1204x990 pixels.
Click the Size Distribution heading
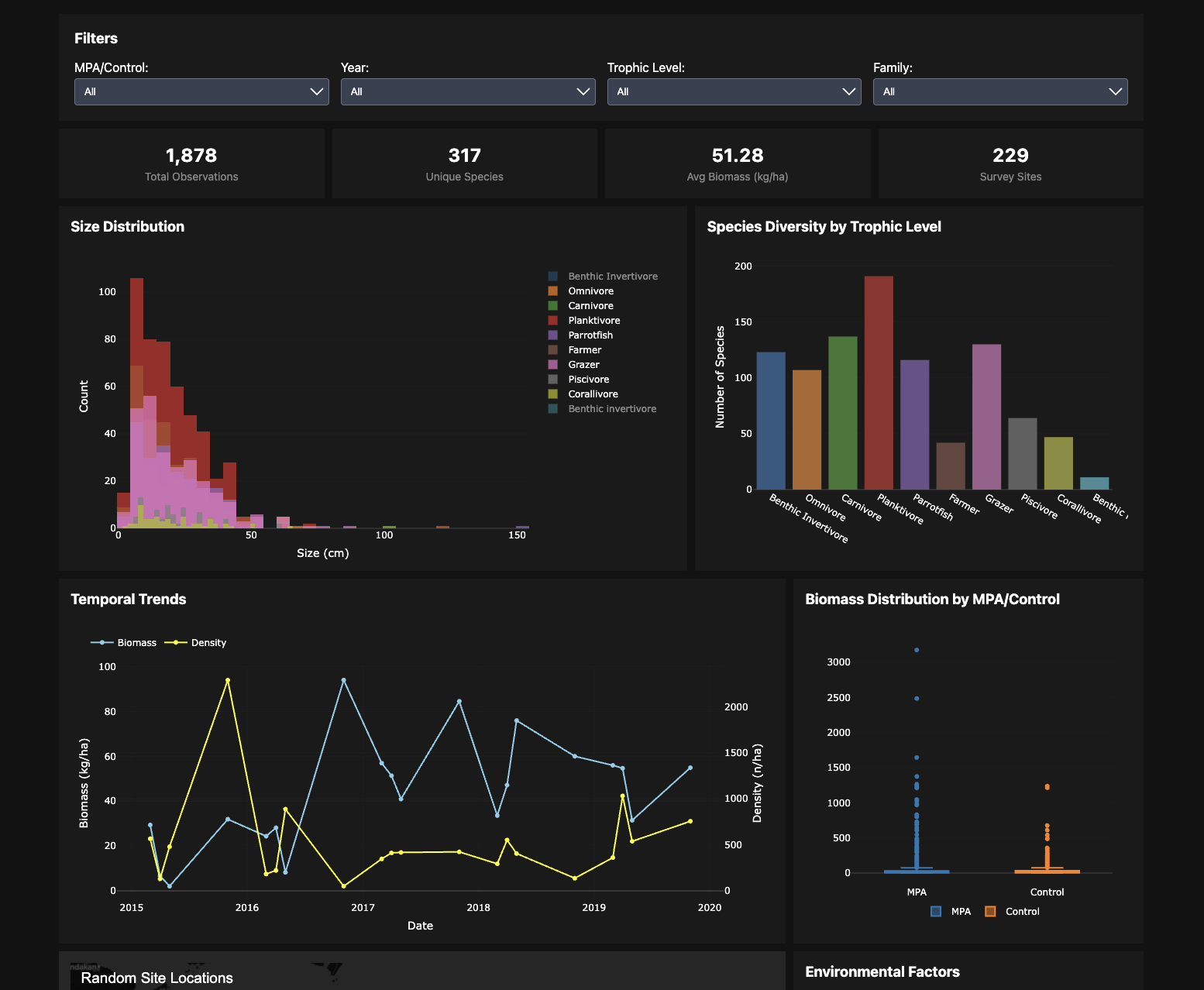point(128,227)
